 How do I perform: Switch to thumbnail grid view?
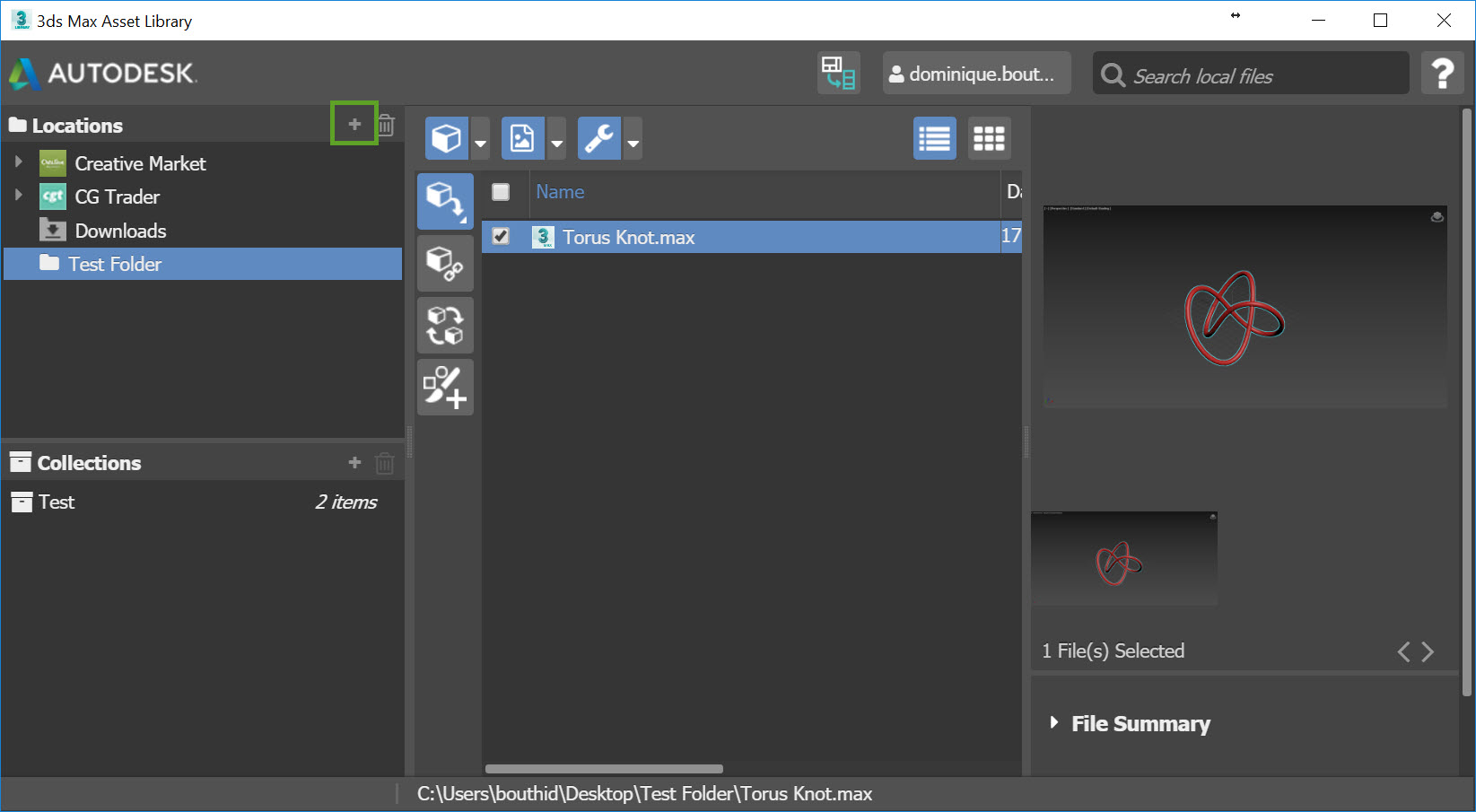(990, 138)
